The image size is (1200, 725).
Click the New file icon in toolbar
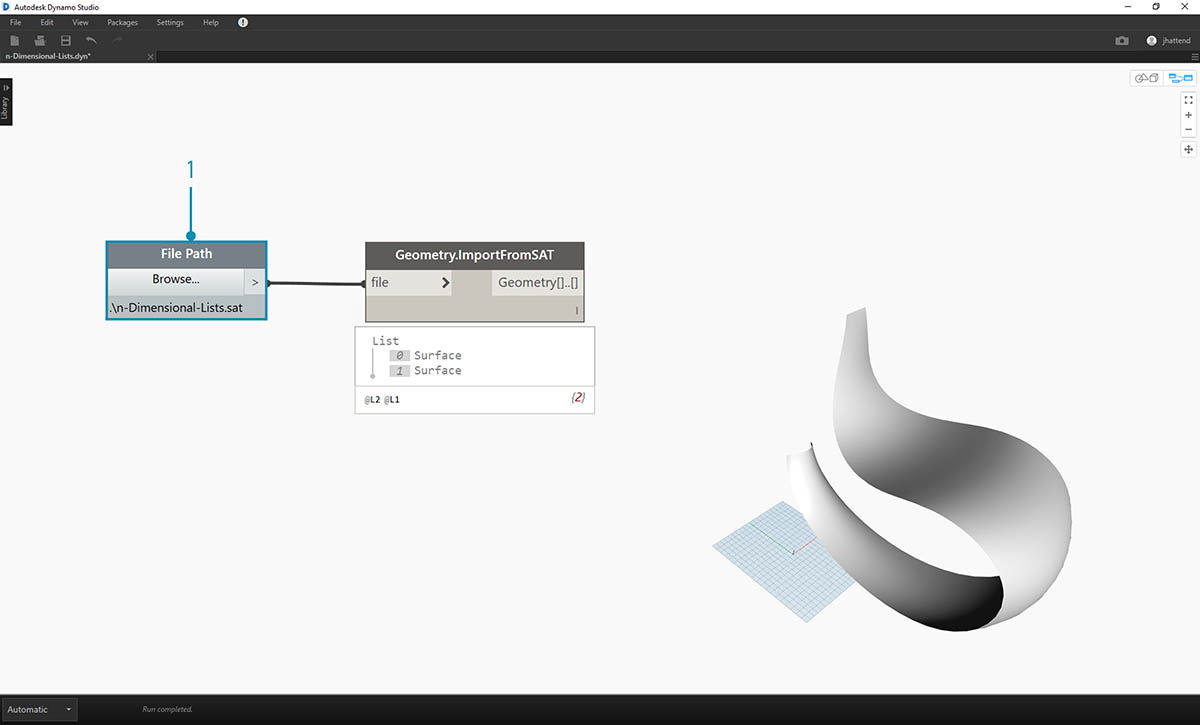(x=14, y=40)
